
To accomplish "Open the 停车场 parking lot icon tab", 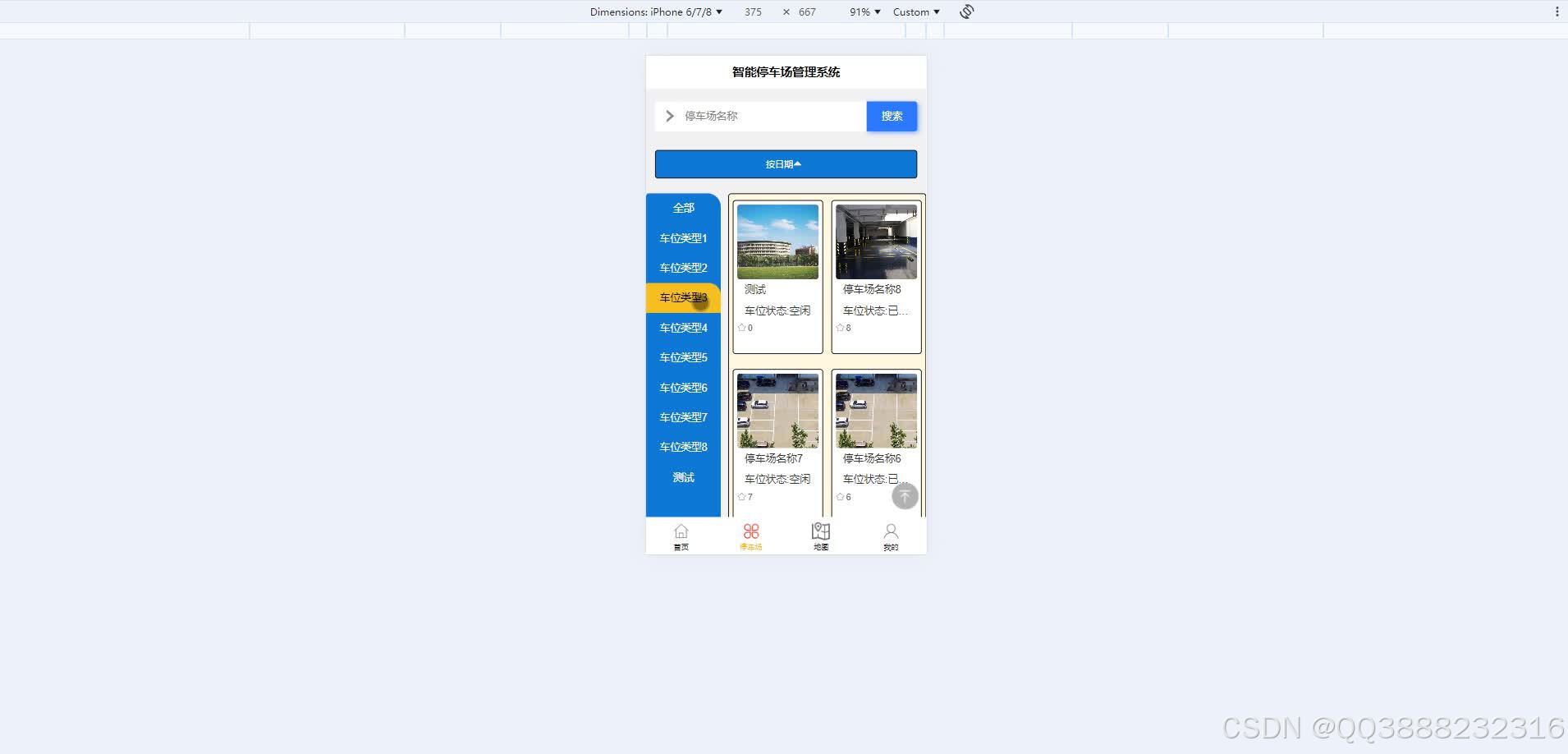I will tap(751, 536).
